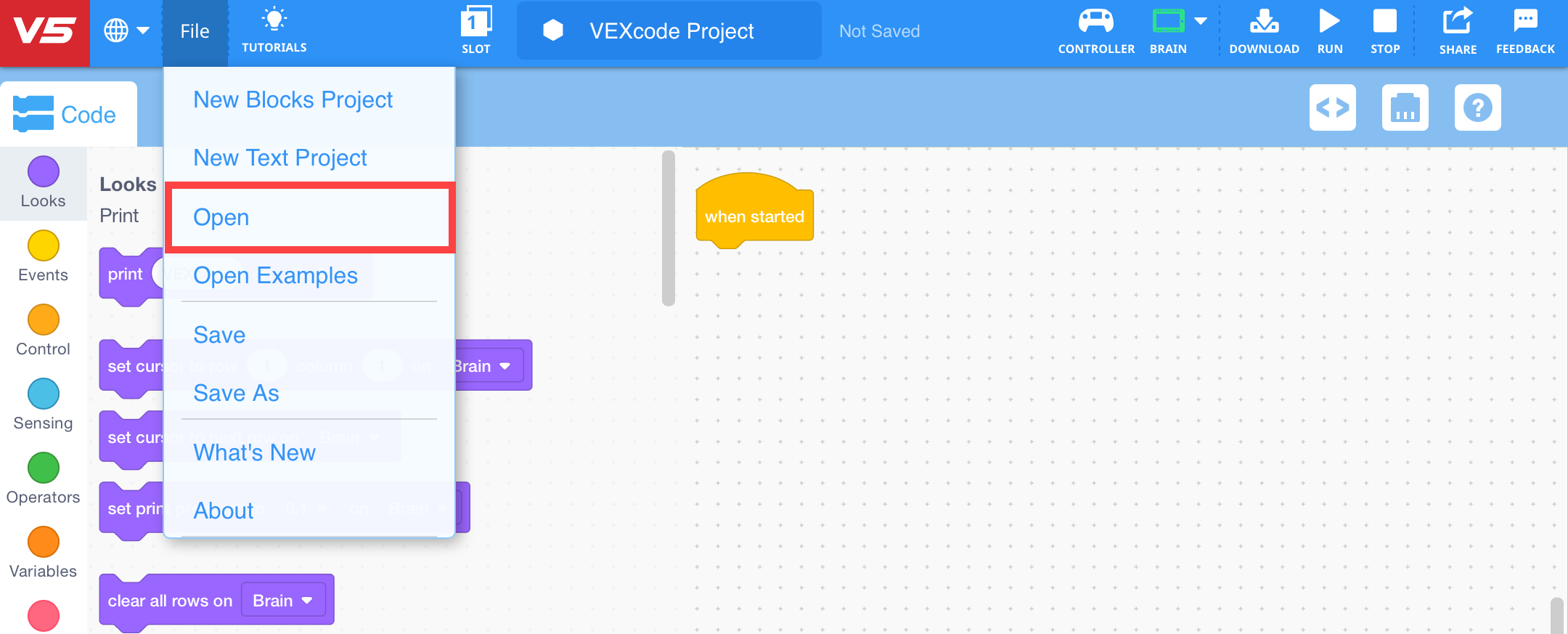This screenshot has width=1568, height=634.
Task: Select the Events category yellow circle
Action: [44, 245]
